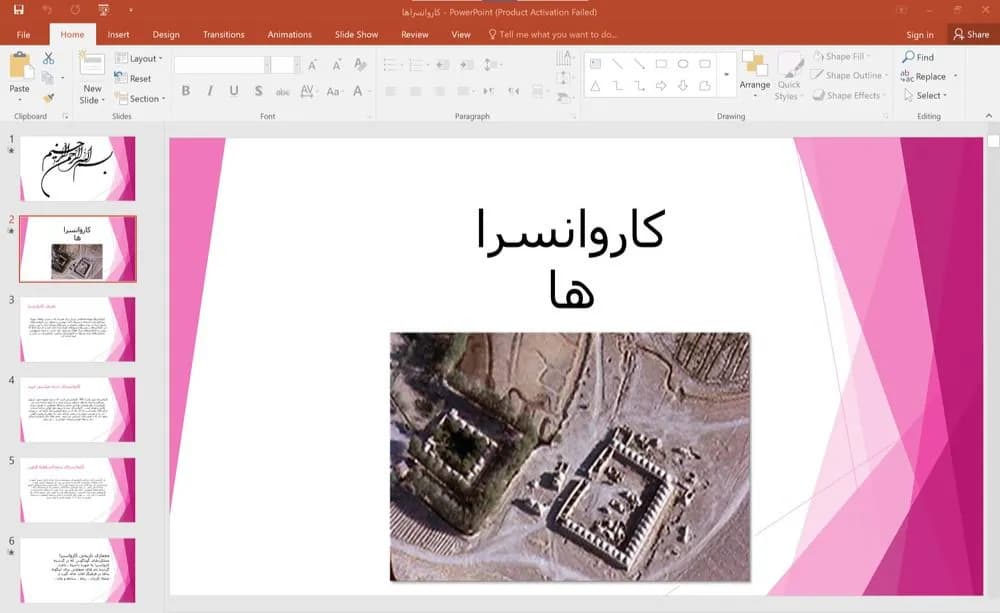Image resolution: width=1000 pixels, height=613 pixels.
Task: Open Change Case Aa dropdown
Action: tap(334, 91)
